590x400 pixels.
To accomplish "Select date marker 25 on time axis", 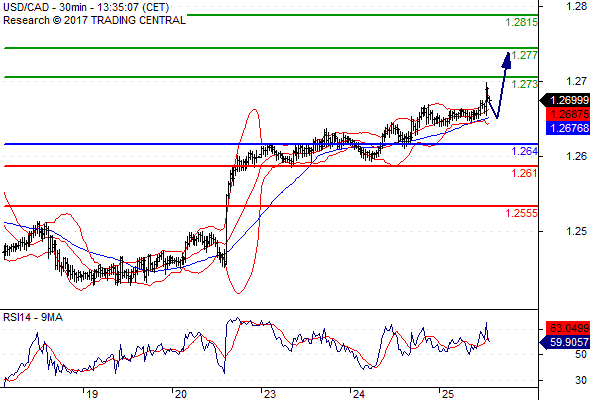I will 447,394.
